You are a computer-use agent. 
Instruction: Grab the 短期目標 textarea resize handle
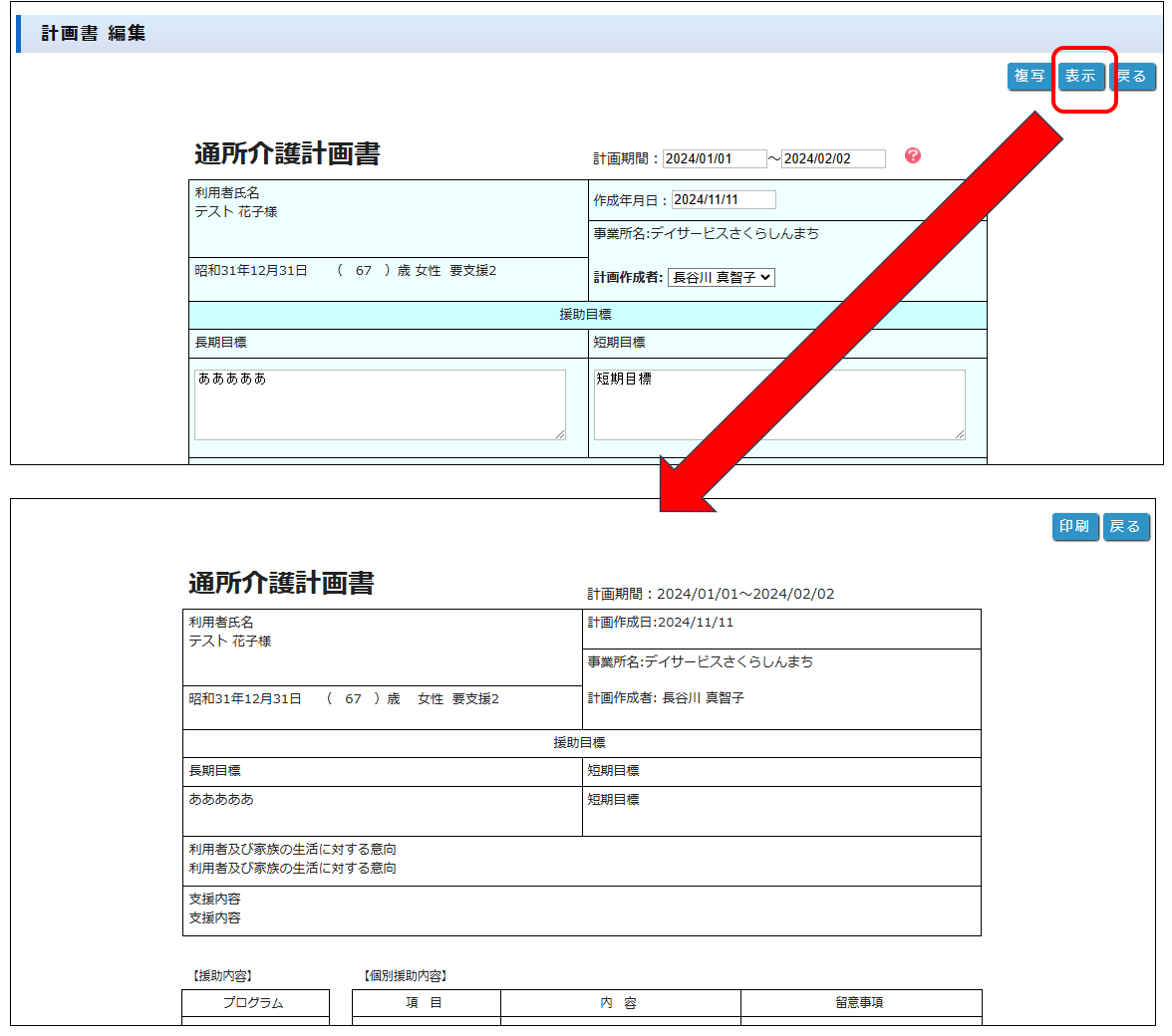pyautogui.click(x=960, y=434)
